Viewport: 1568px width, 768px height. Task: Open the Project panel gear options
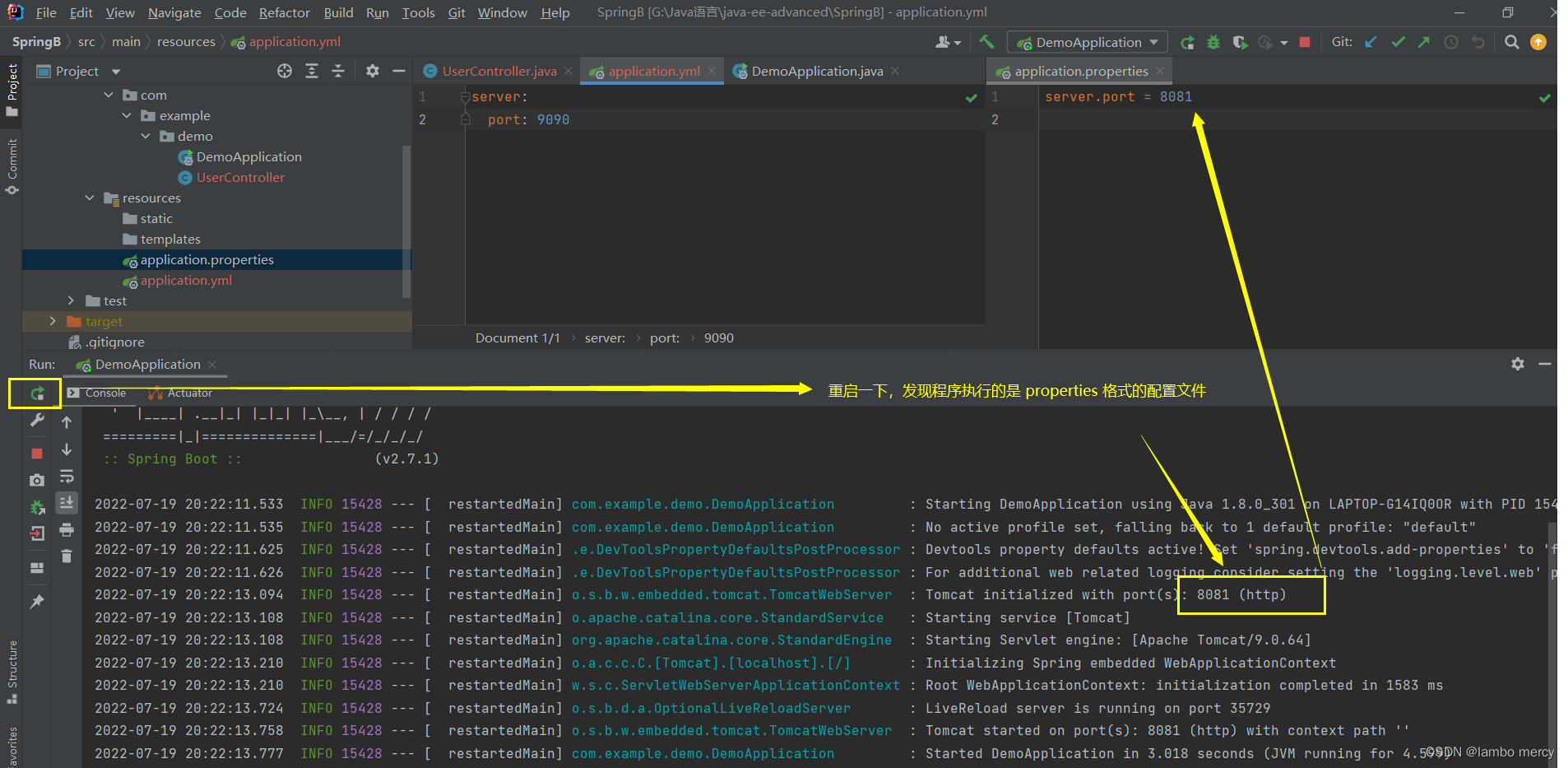pyautogui.click(x=373, y=71)
